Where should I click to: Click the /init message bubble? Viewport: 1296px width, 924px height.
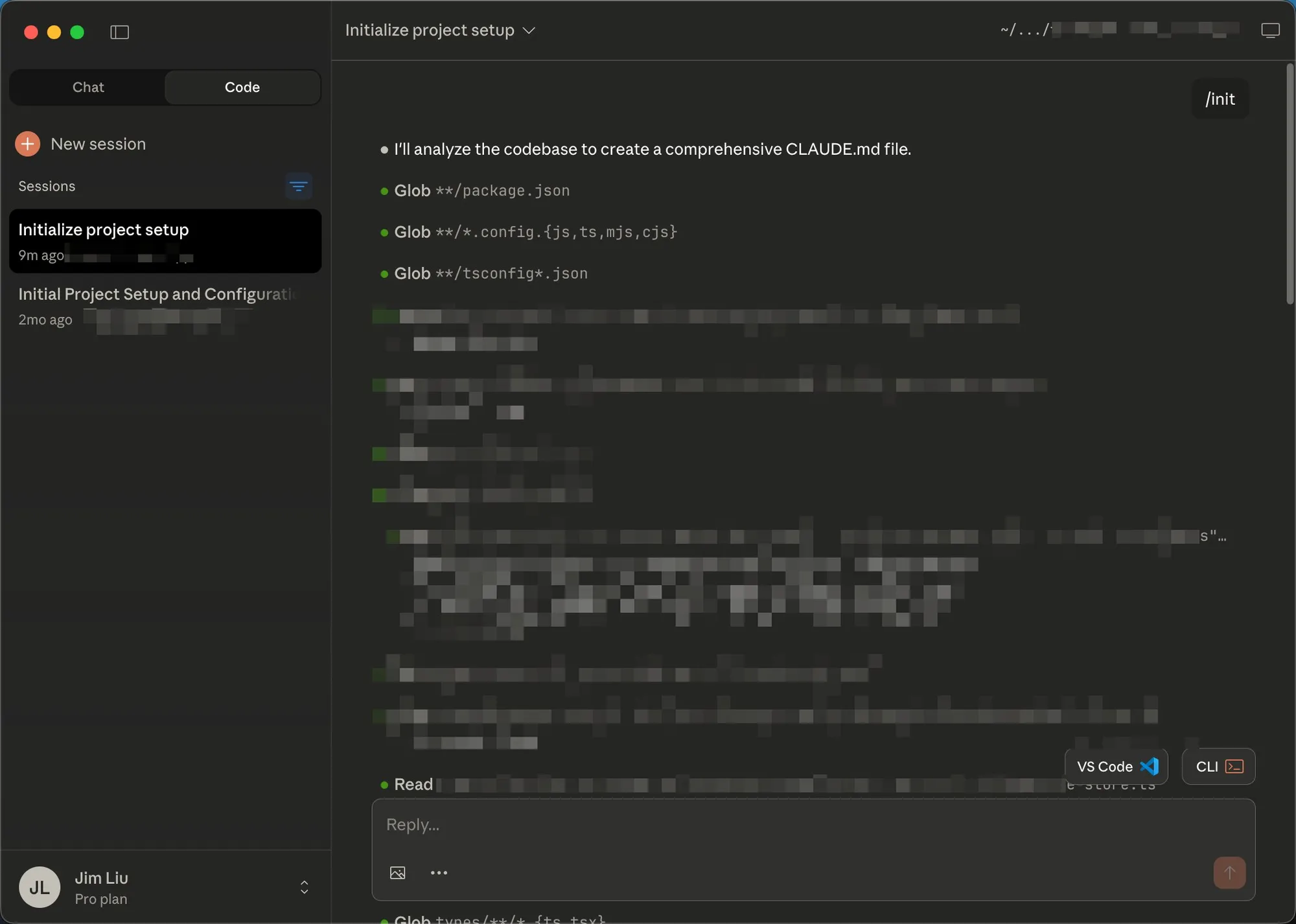(x=1220, y=99)
